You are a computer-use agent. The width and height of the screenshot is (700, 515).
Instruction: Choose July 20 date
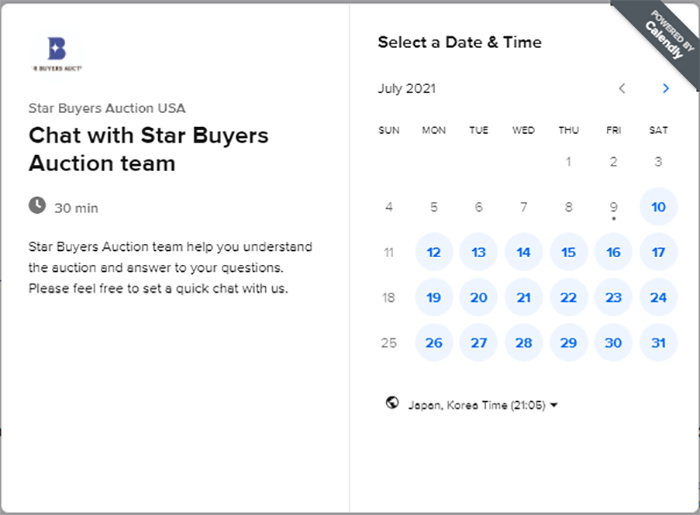point(479,297)
